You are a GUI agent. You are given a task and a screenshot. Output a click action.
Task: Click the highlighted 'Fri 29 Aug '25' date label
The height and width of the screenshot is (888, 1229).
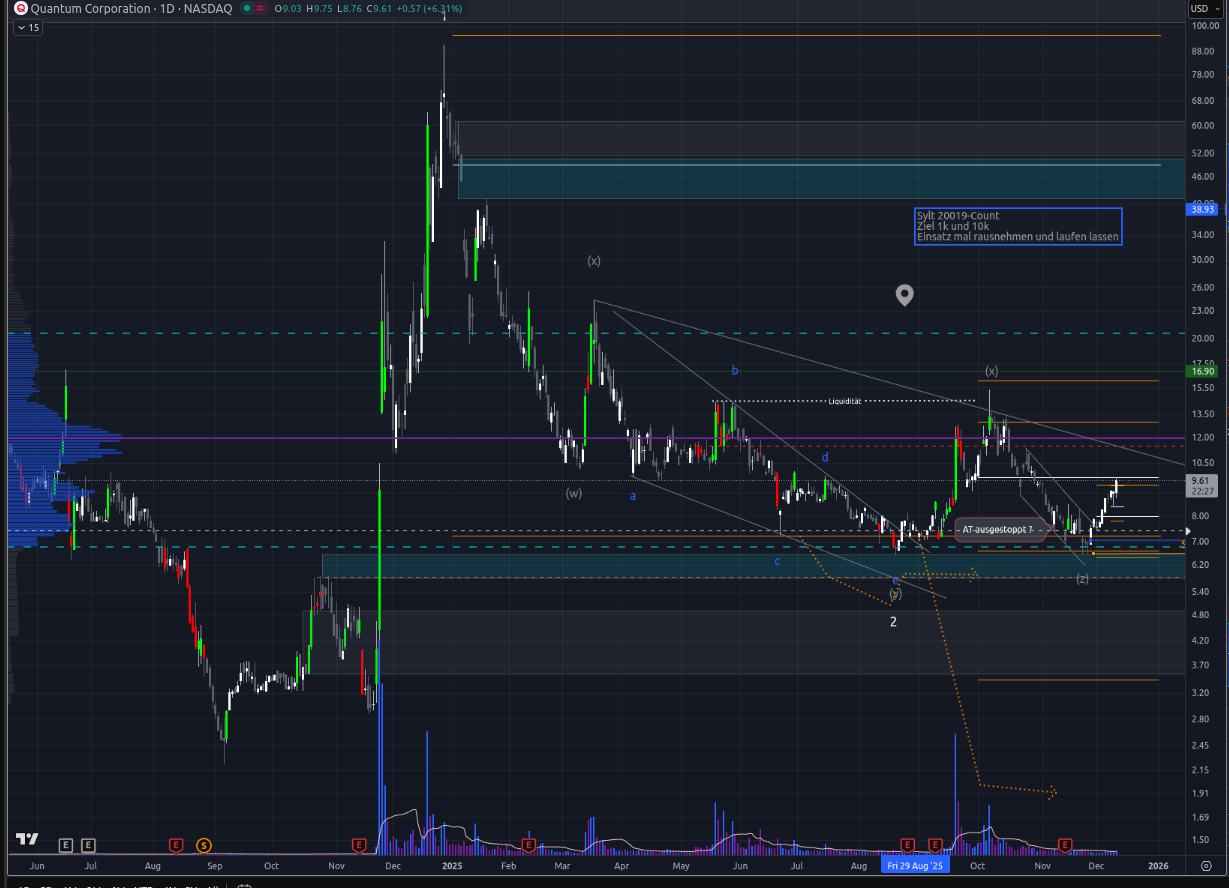click(x=914, y=864)
